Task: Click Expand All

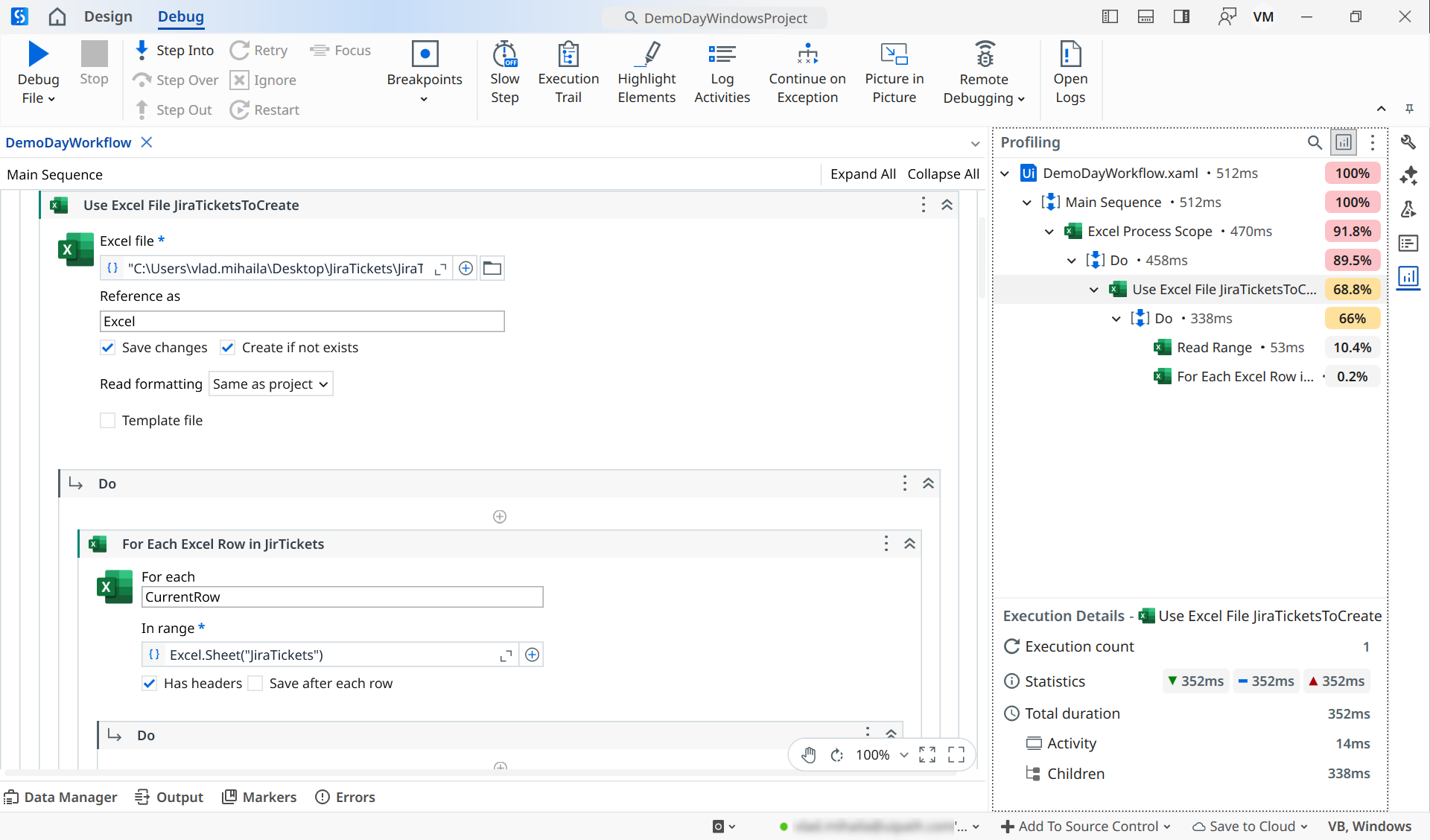Action: 863,174
